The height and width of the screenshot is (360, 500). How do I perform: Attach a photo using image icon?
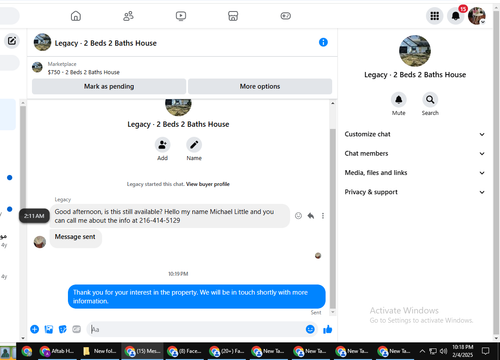(49, 329)
